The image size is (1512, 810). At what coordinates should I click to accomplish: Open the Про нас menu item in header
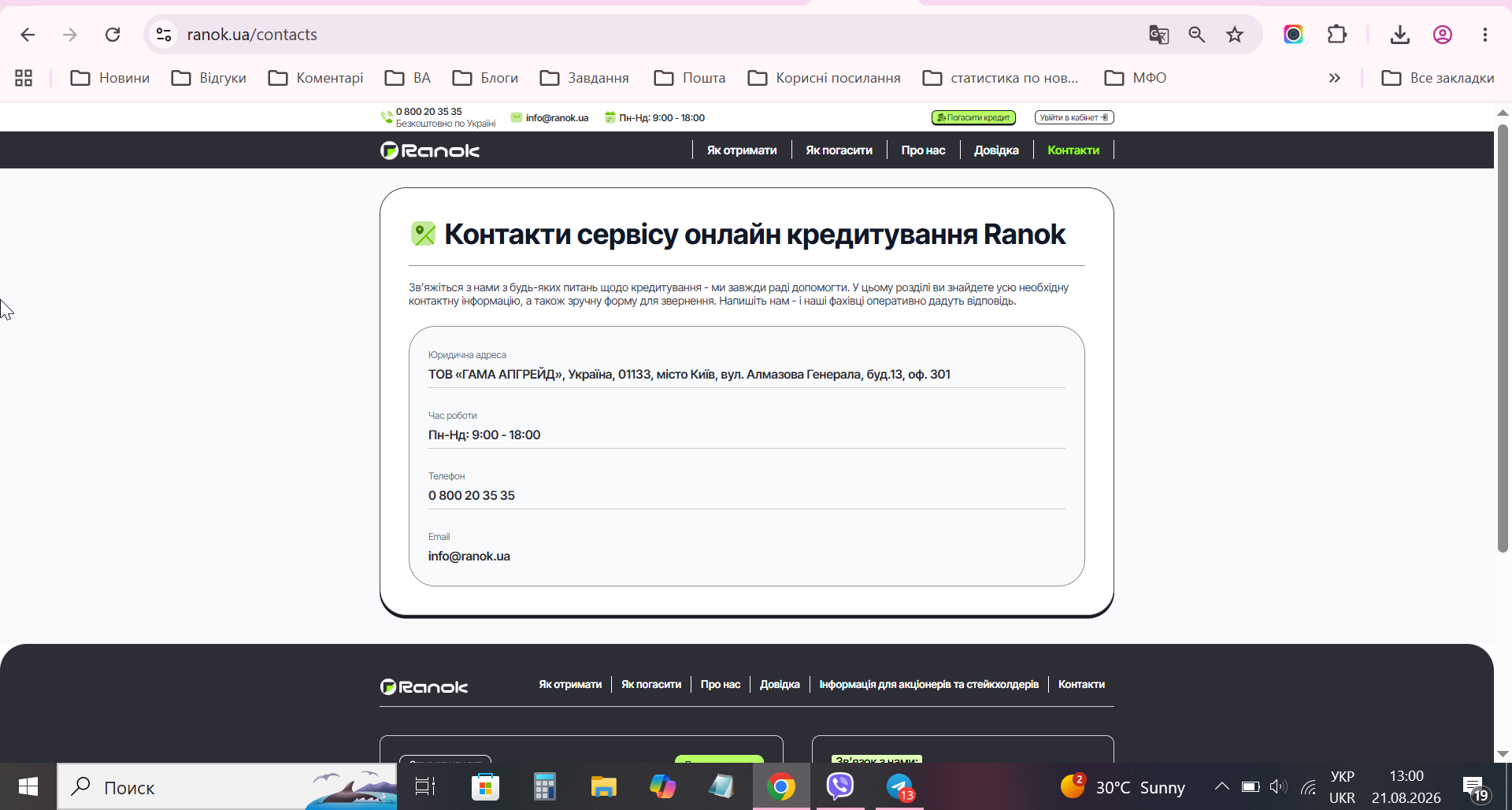(923, 150)
